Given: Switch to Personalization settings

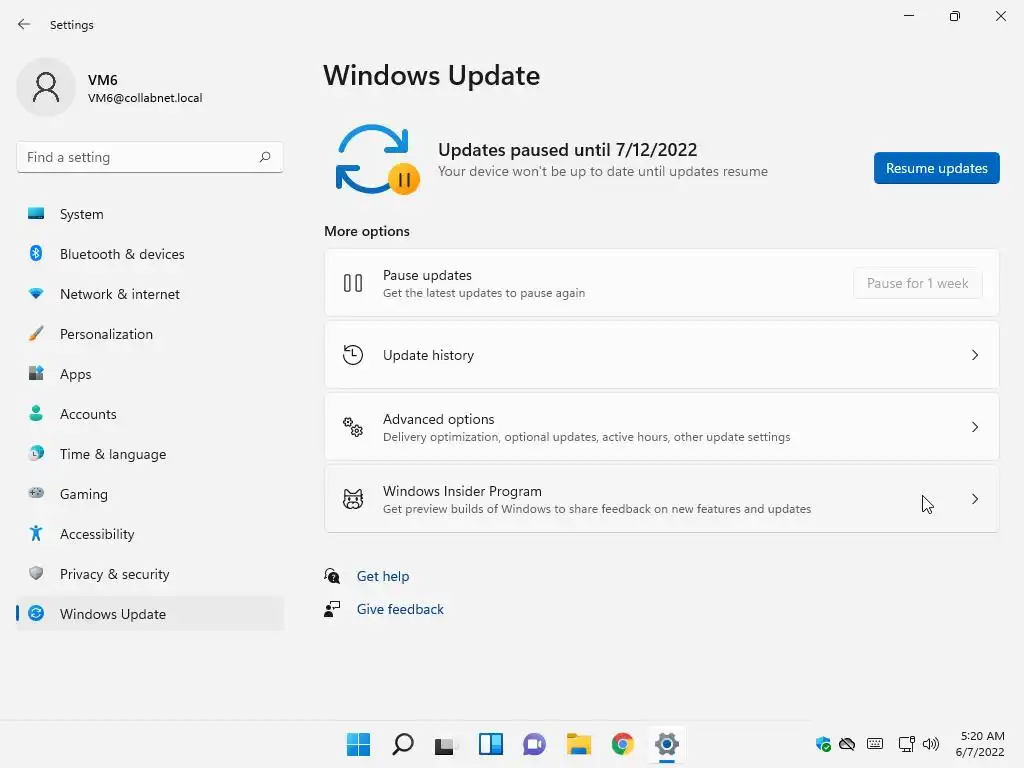Looking at the screenshot, I should [150, 334].
